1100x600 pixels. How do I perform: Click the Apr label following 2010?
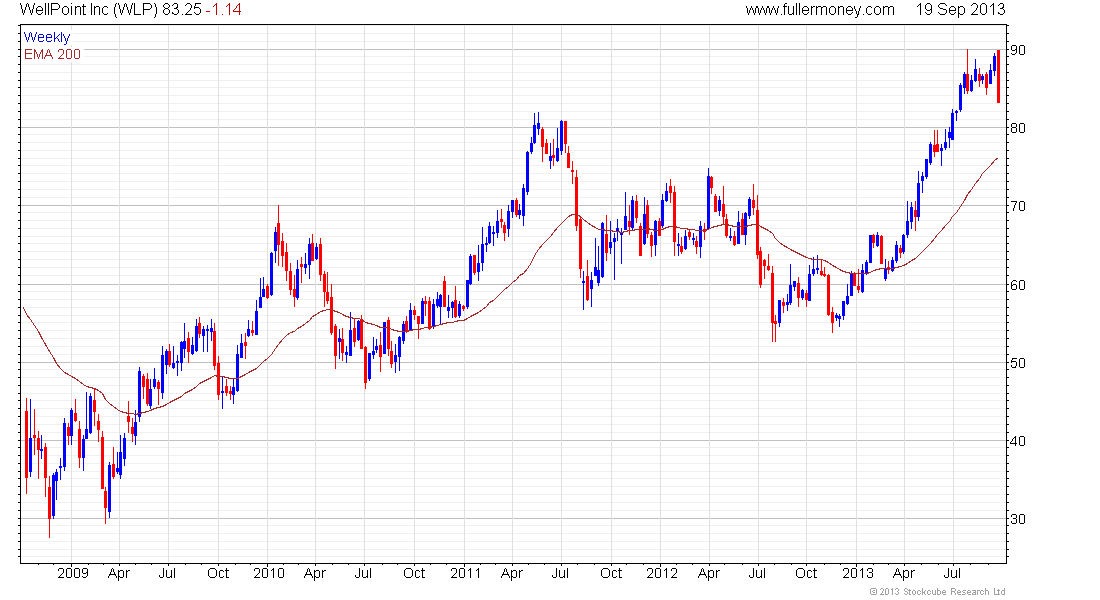pos(315,573)
